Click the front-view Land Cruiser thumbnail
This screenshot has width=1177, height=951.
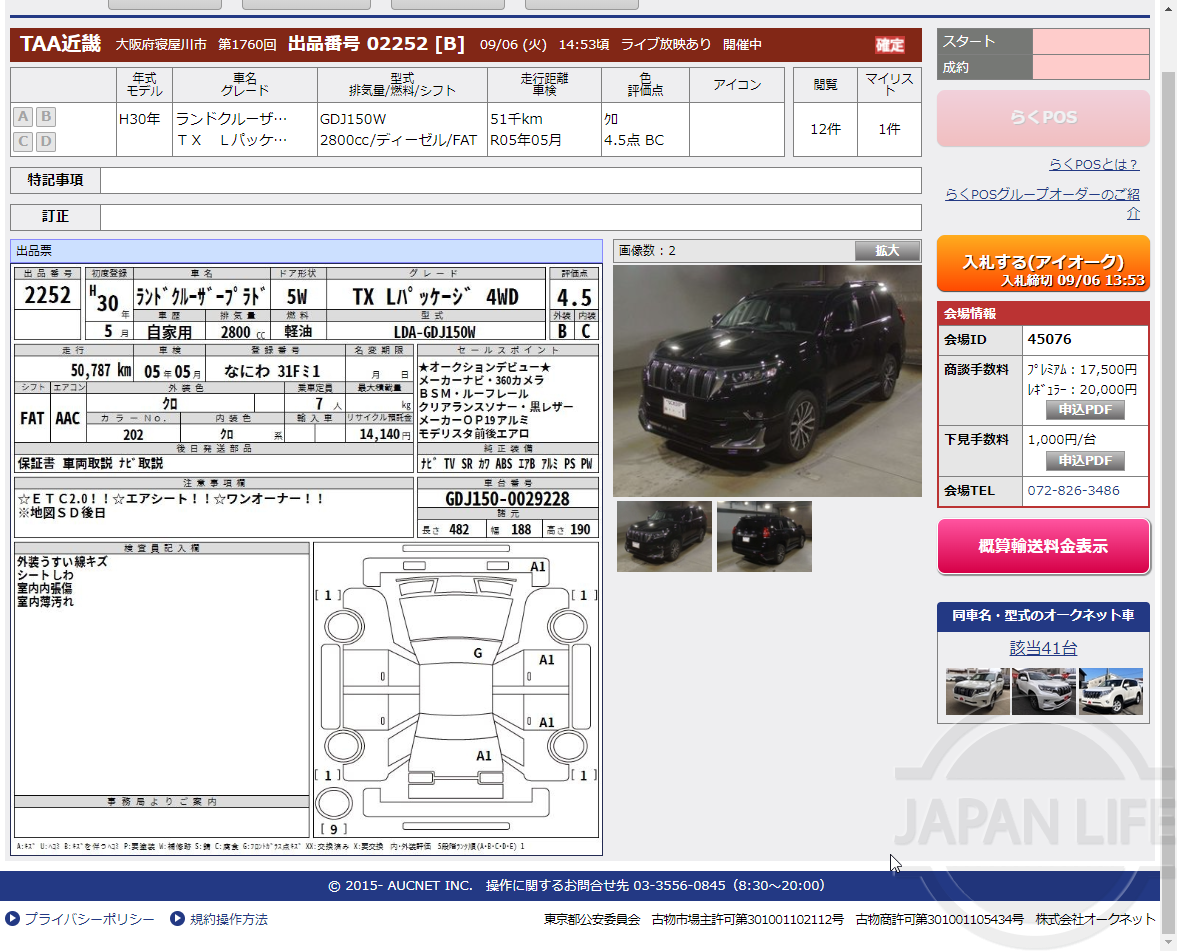(x=664, y=536)
